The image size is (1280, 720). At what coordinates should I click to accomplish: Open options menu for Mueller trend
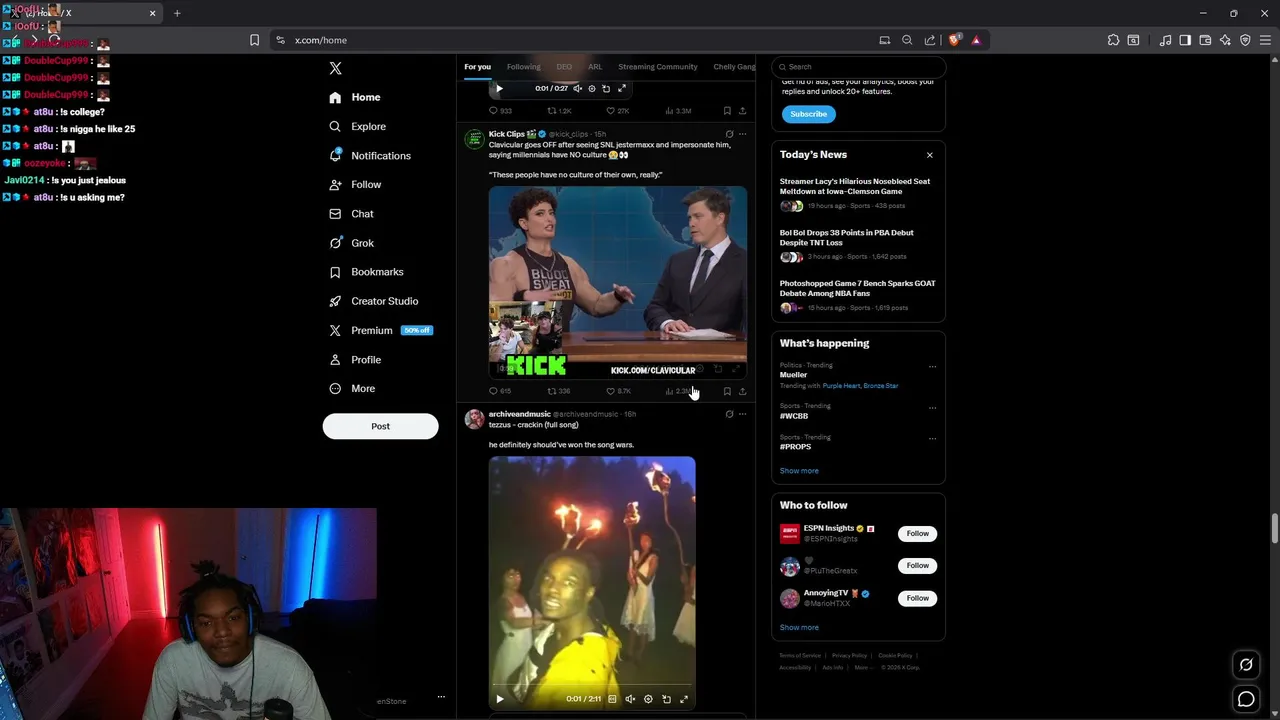coord(932,366)
